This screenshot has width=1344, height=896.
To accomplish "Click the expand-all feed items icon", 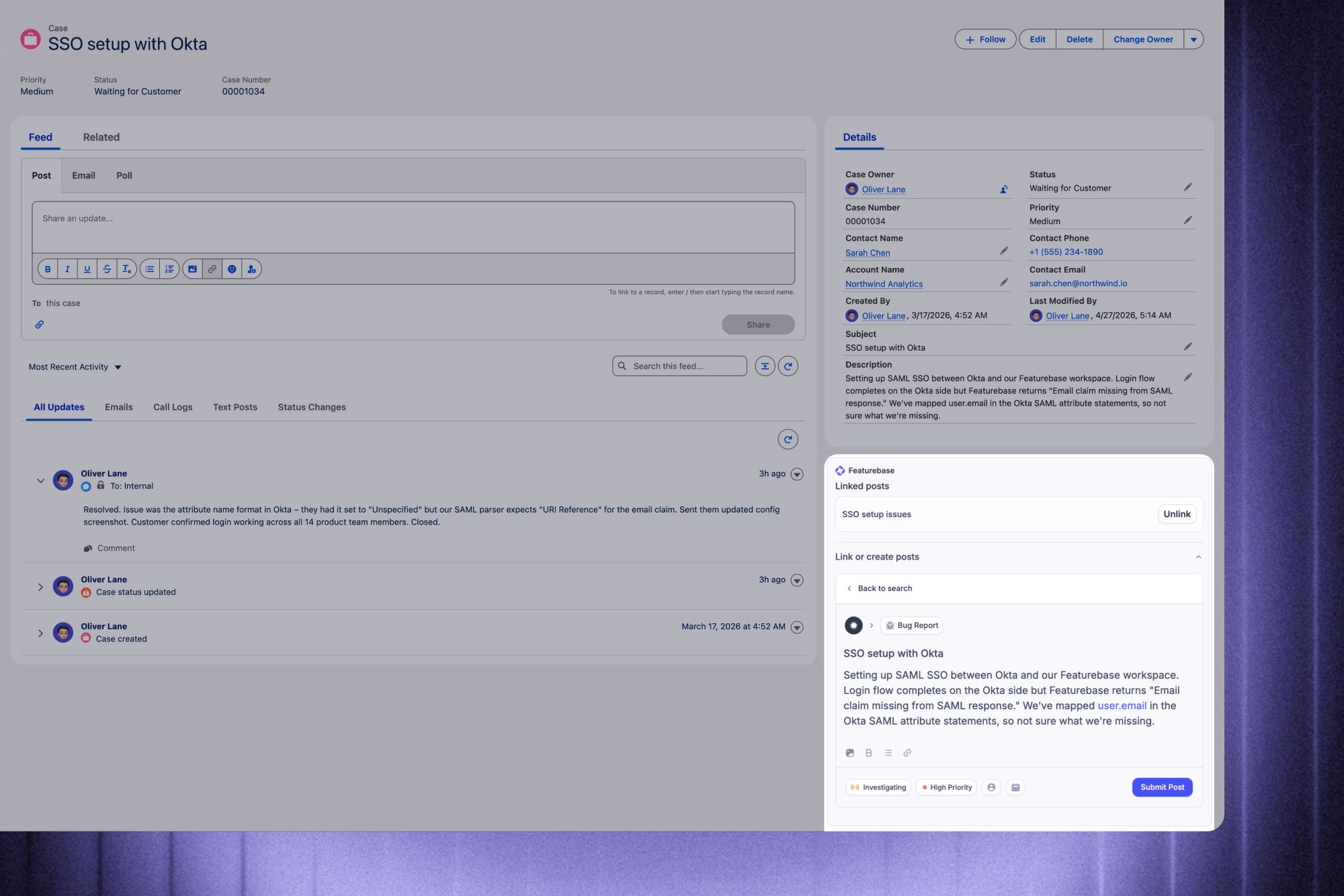I will pos(765,366).
